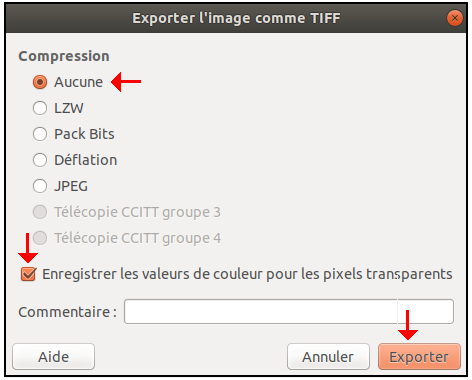472x380 pixels.
Task: Click the 'Exporter l'image comme TIFF' title bar
Action: point(236,18)
